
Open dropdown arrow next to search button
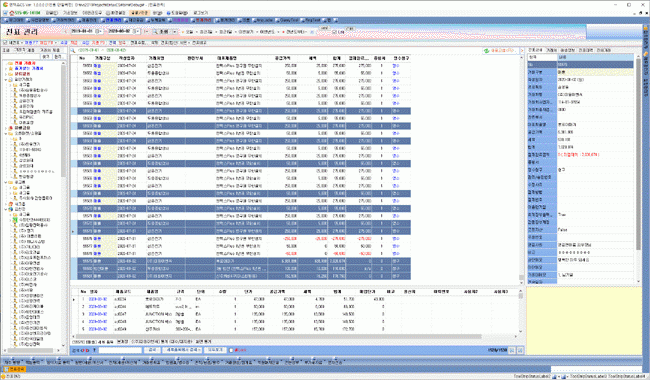pyautogui.click(x=175, y=31)
